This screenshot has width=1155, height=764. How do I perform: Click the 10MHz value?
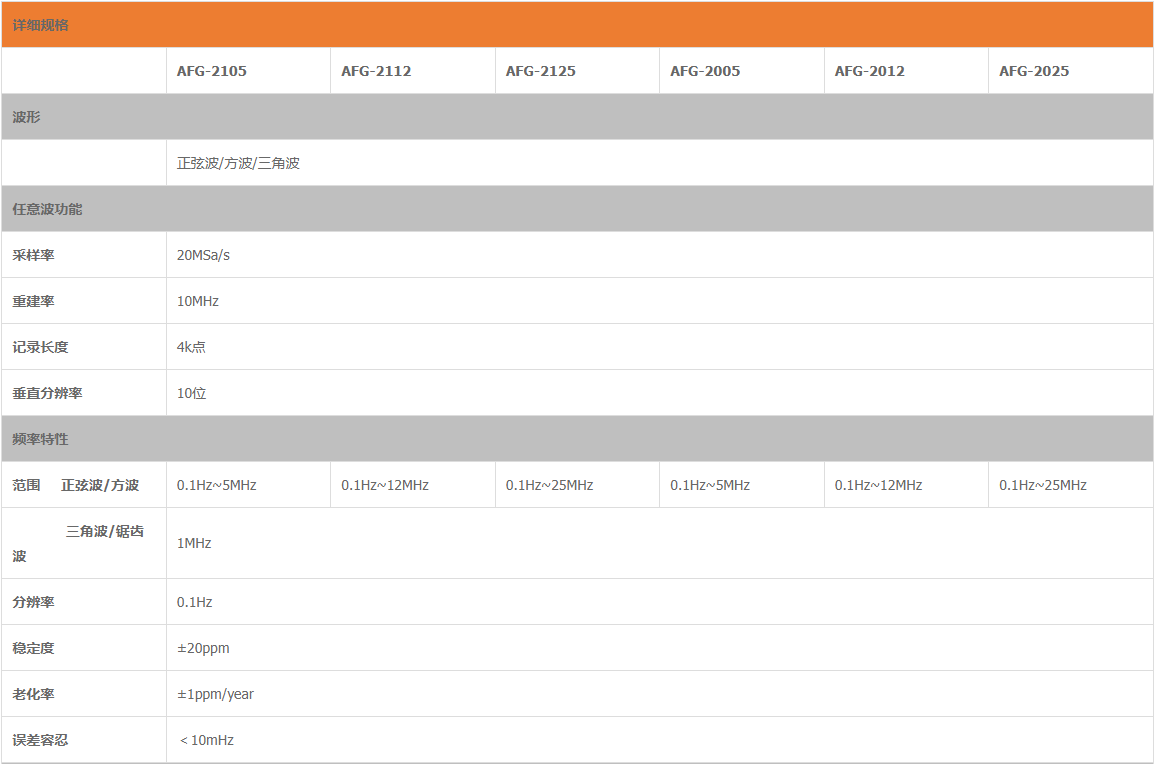pos(197,301)
